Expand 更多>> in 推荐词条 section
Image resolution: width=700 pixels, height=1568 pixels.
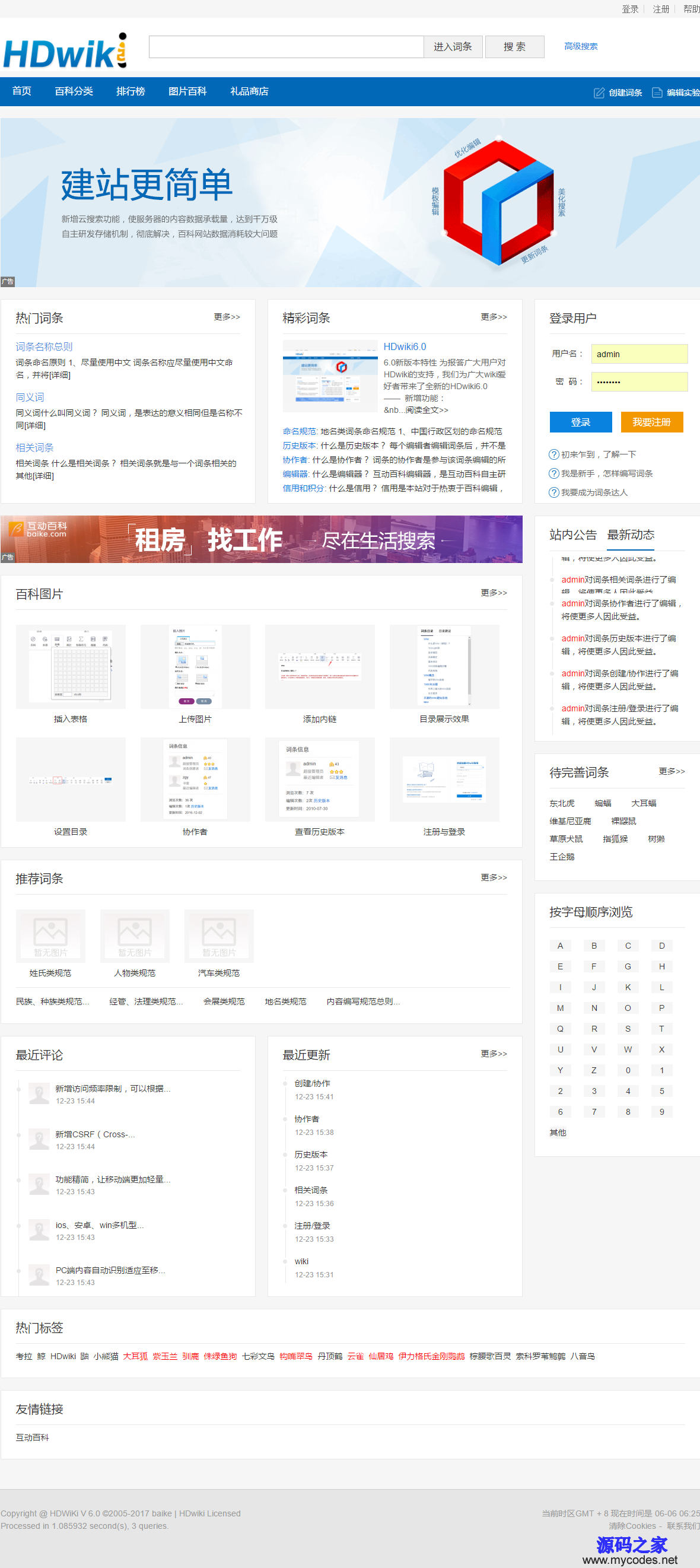coord(494,878)
